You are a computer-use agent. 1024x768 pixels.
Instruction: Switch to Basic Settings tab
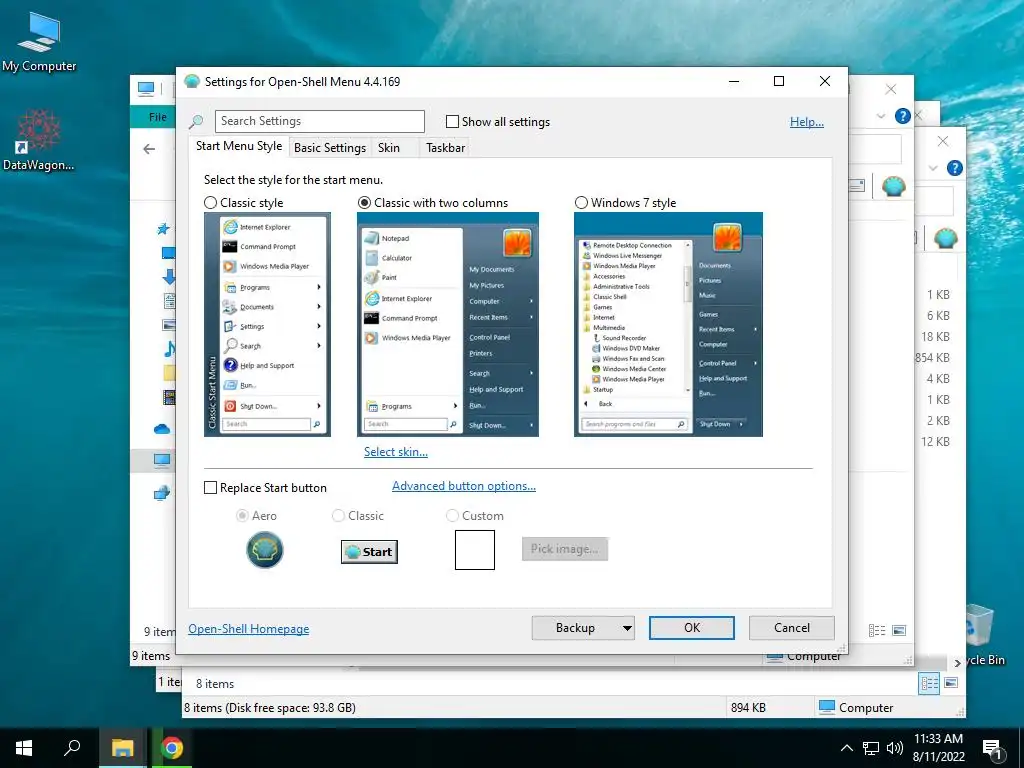point(330,148)
